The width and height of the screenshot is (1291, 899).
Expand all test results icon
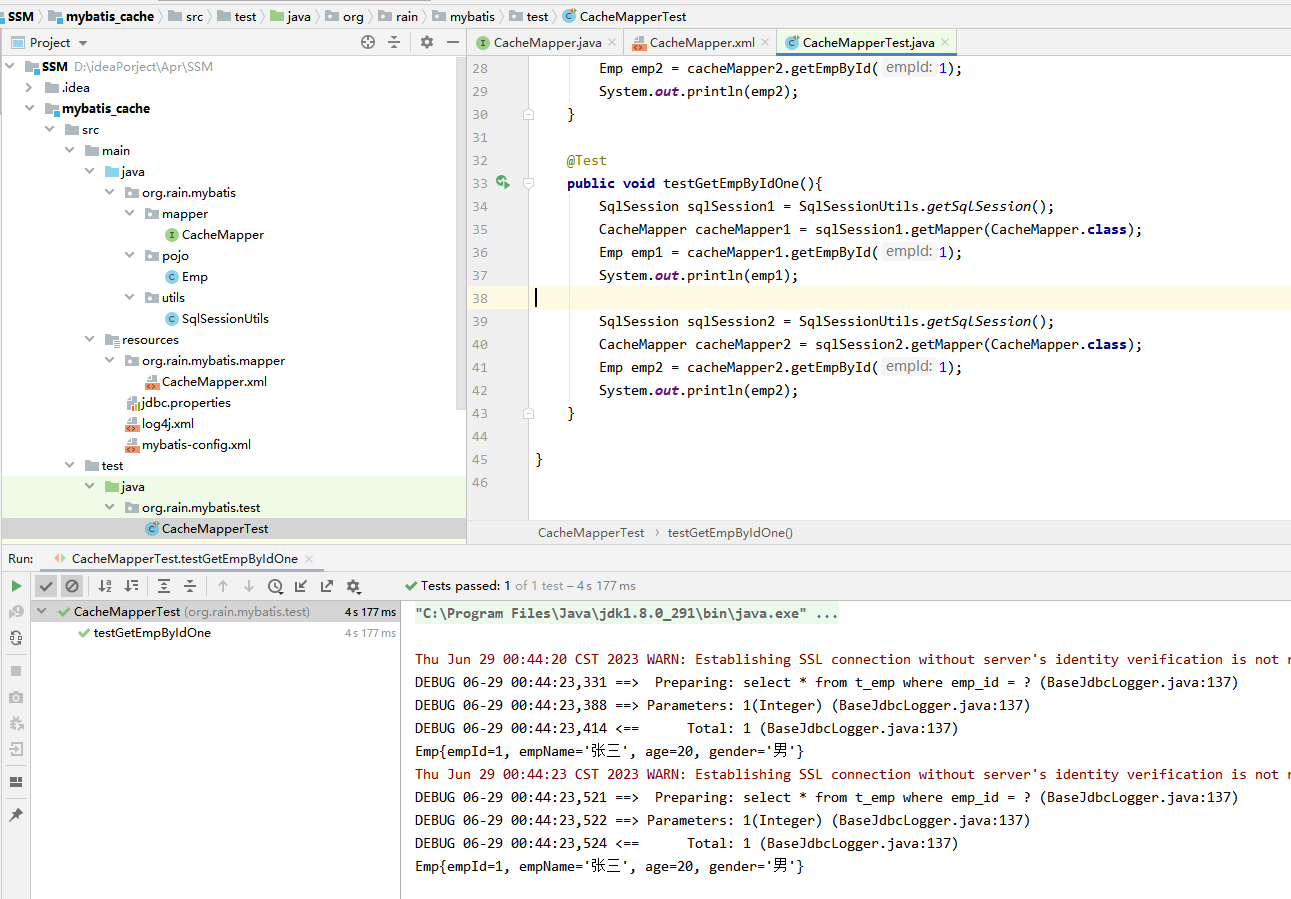(164, 586)
